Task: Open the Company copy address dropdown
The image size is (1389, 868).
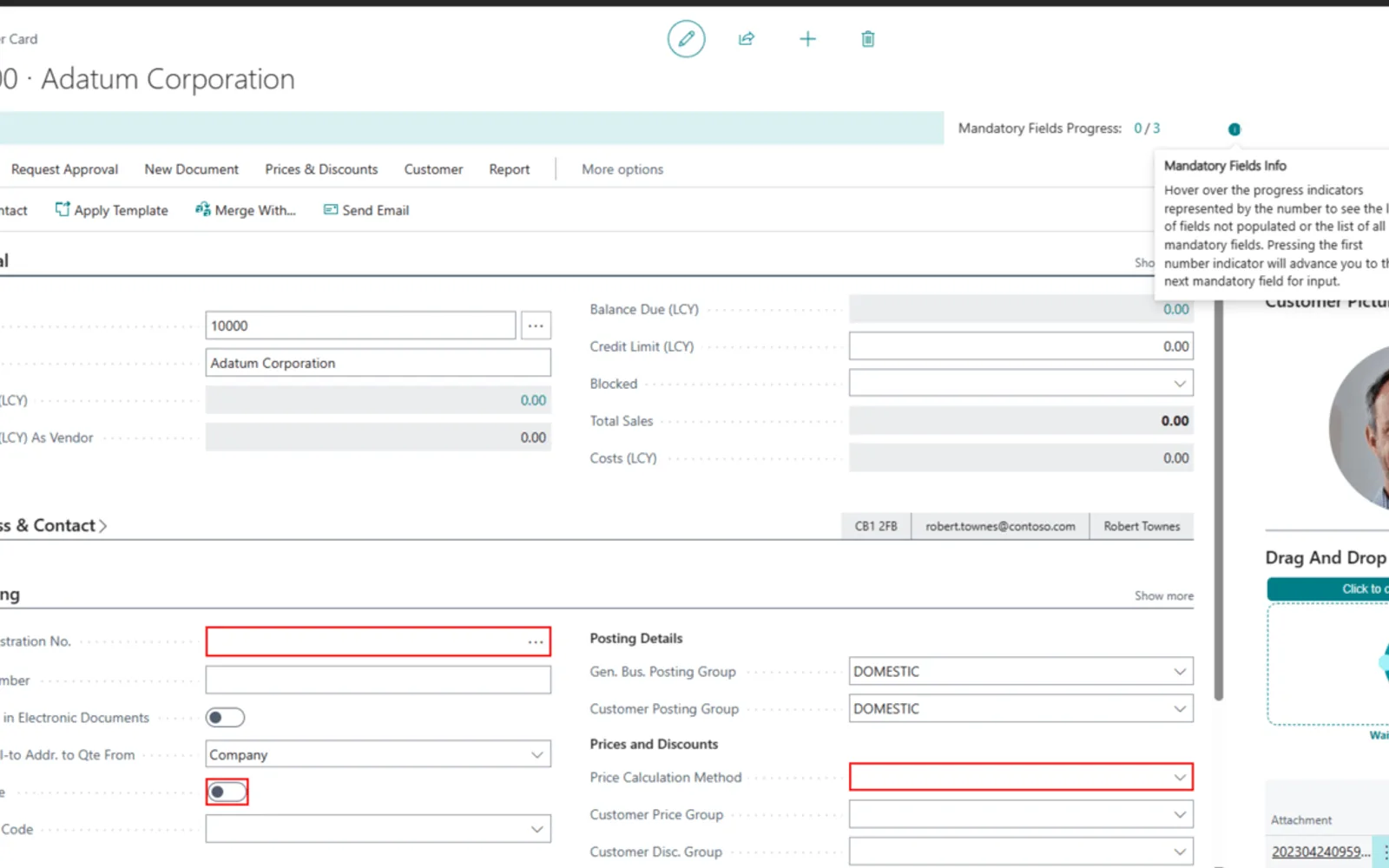Action: tap(537, 755)
